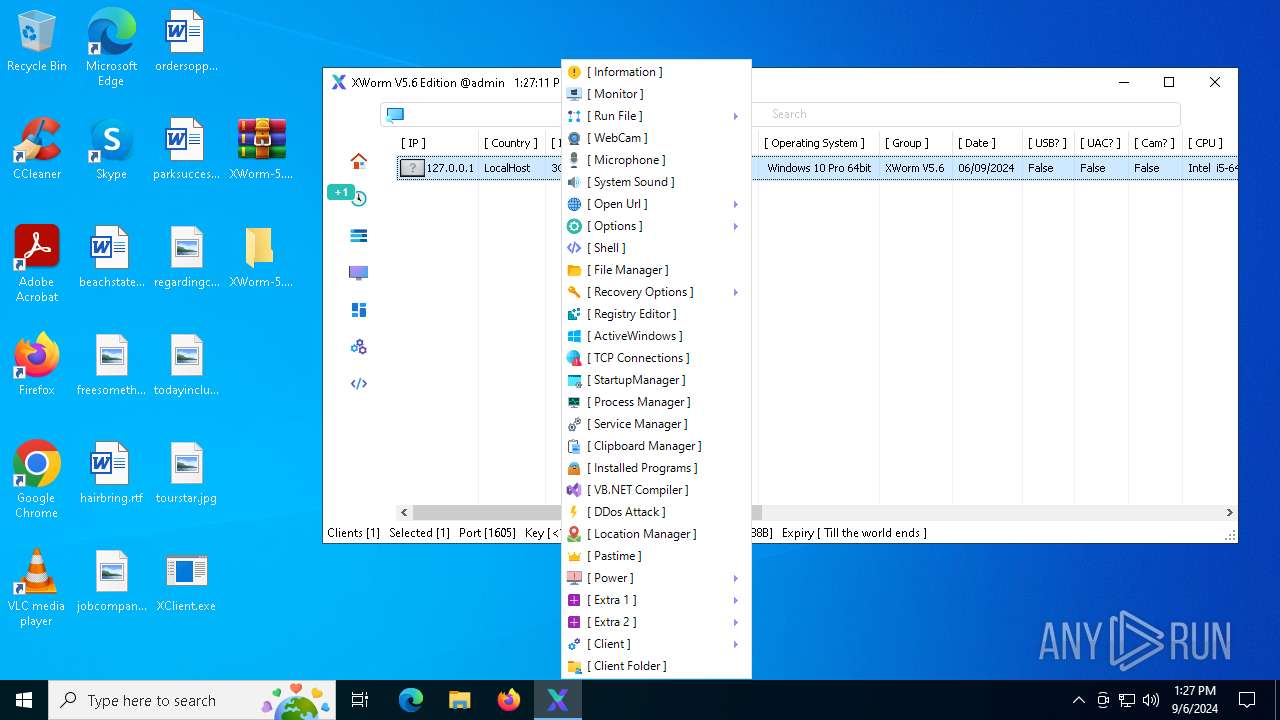Open File Explorer from the taskbar
The width and height of the screenshot is (1280, 720).
[x=459, y=700]
